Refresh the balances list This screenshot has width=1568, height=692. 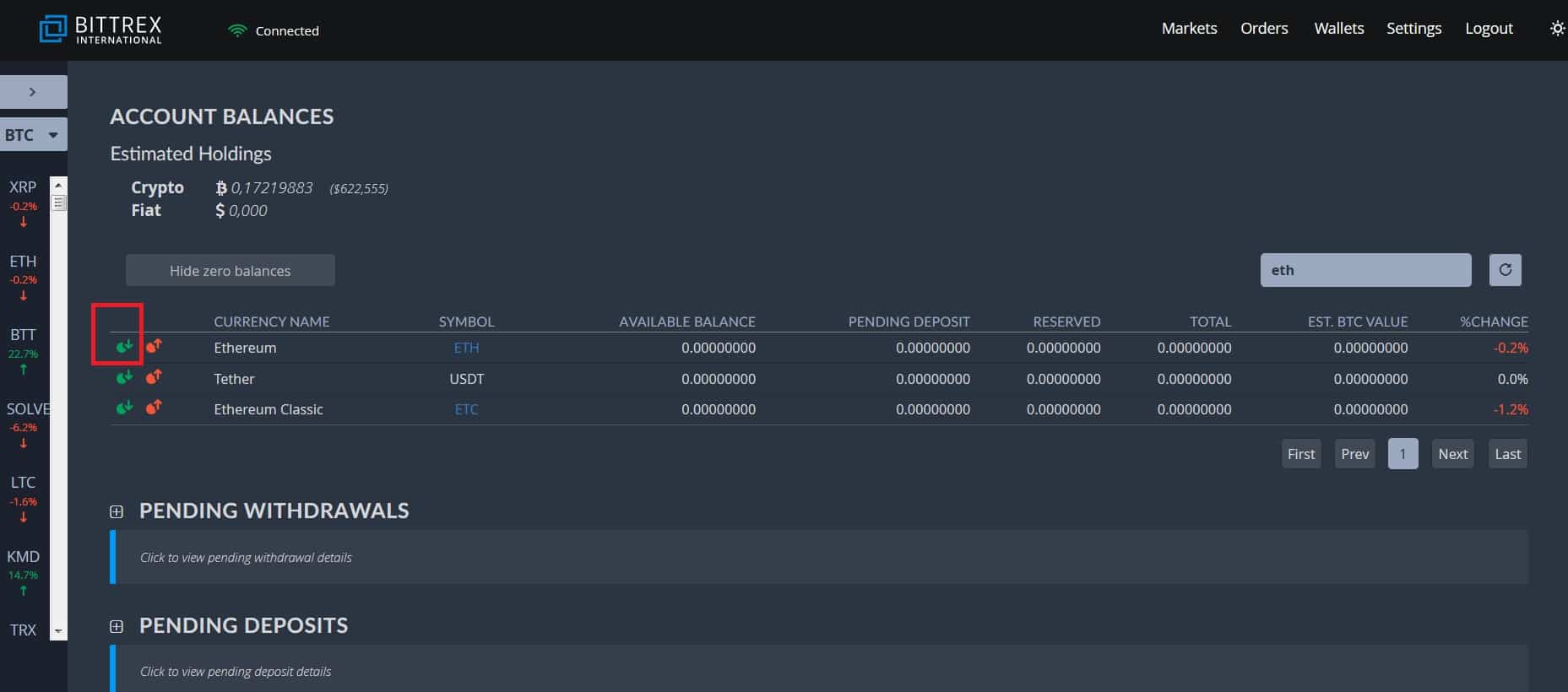pyautogui.click(x=1505, y=270)
